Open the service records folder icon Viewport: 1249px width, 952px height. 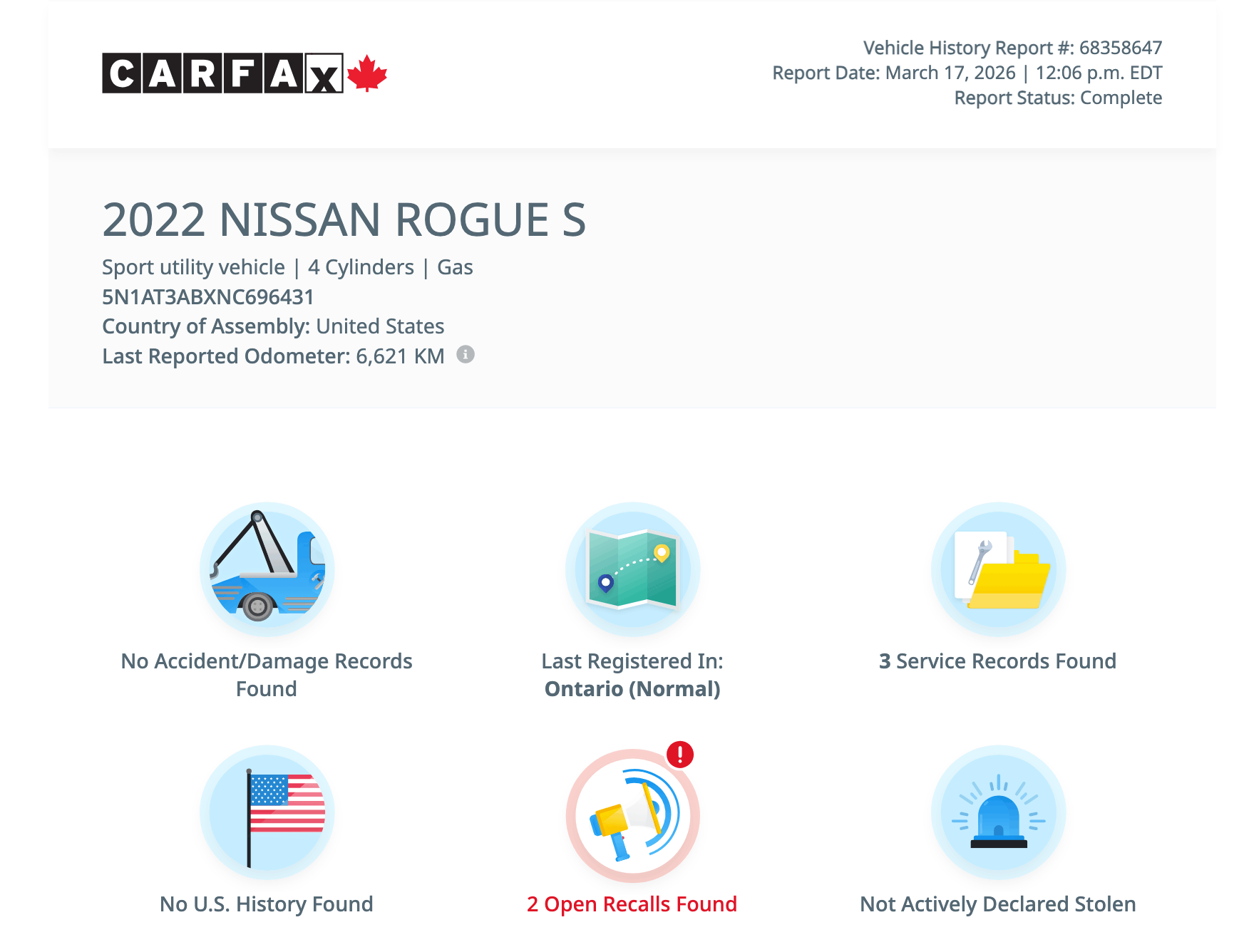coord(998,569)
